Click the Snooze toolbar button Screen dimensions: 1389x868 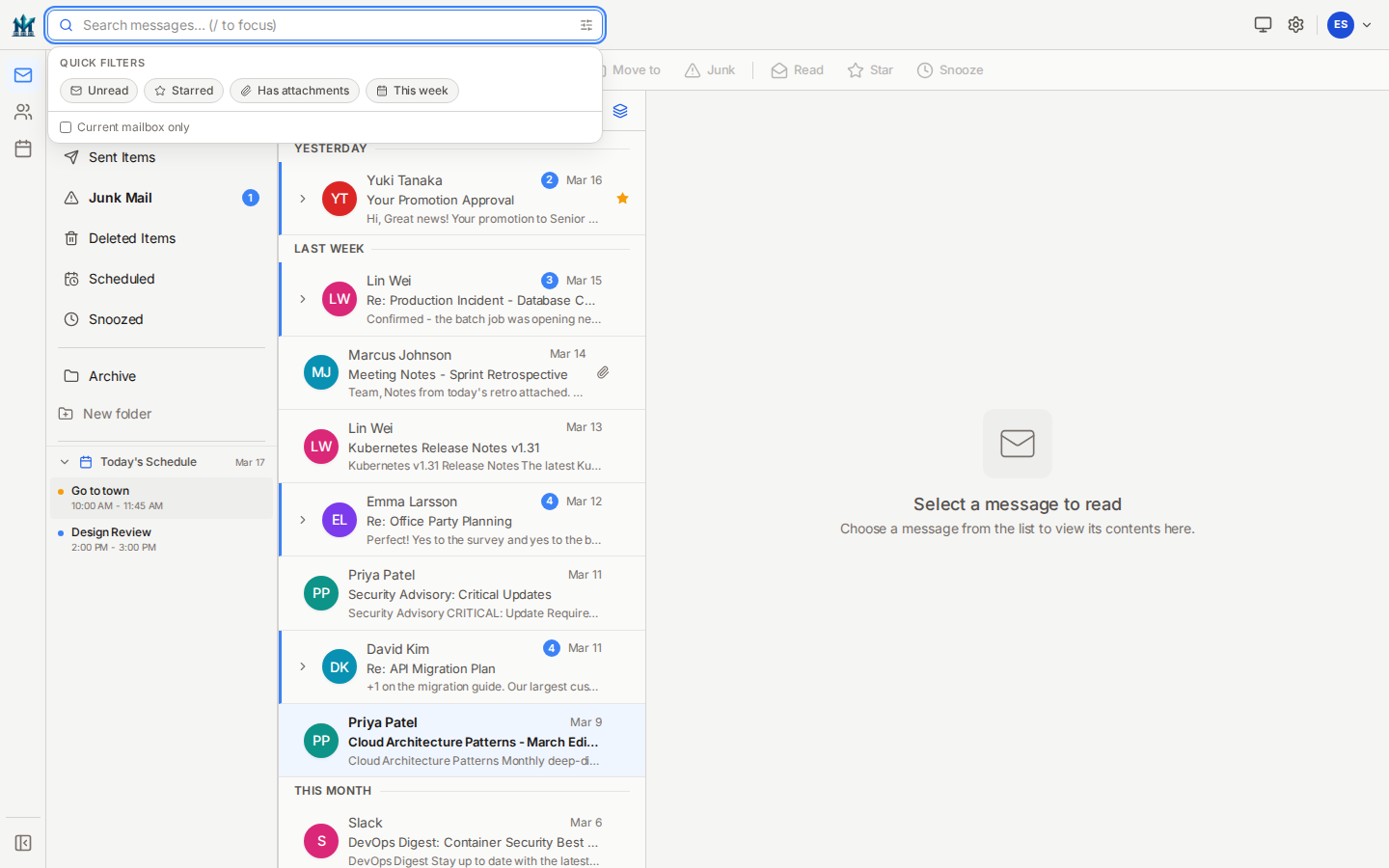(x=949, y=70)
